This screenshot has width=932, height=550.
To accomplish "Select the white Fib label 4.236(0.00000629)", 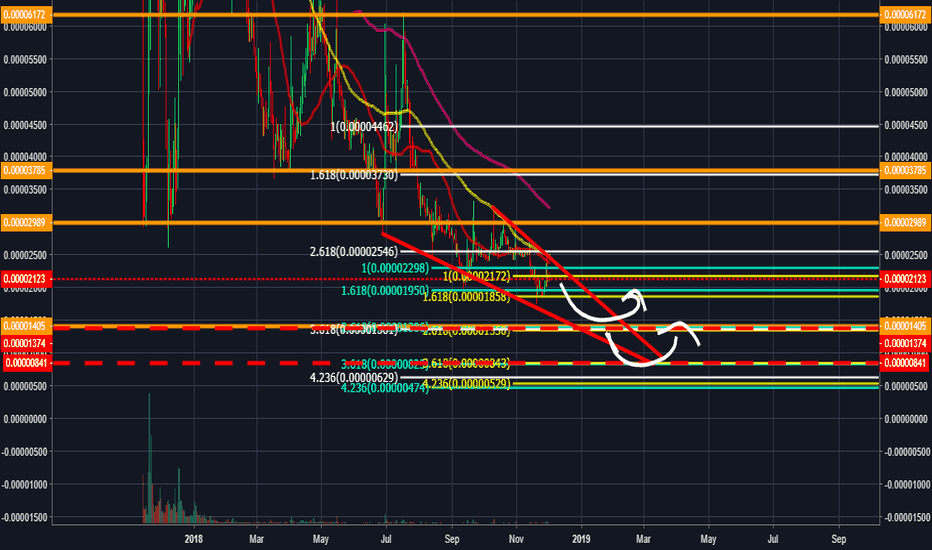I will [354, 378].
